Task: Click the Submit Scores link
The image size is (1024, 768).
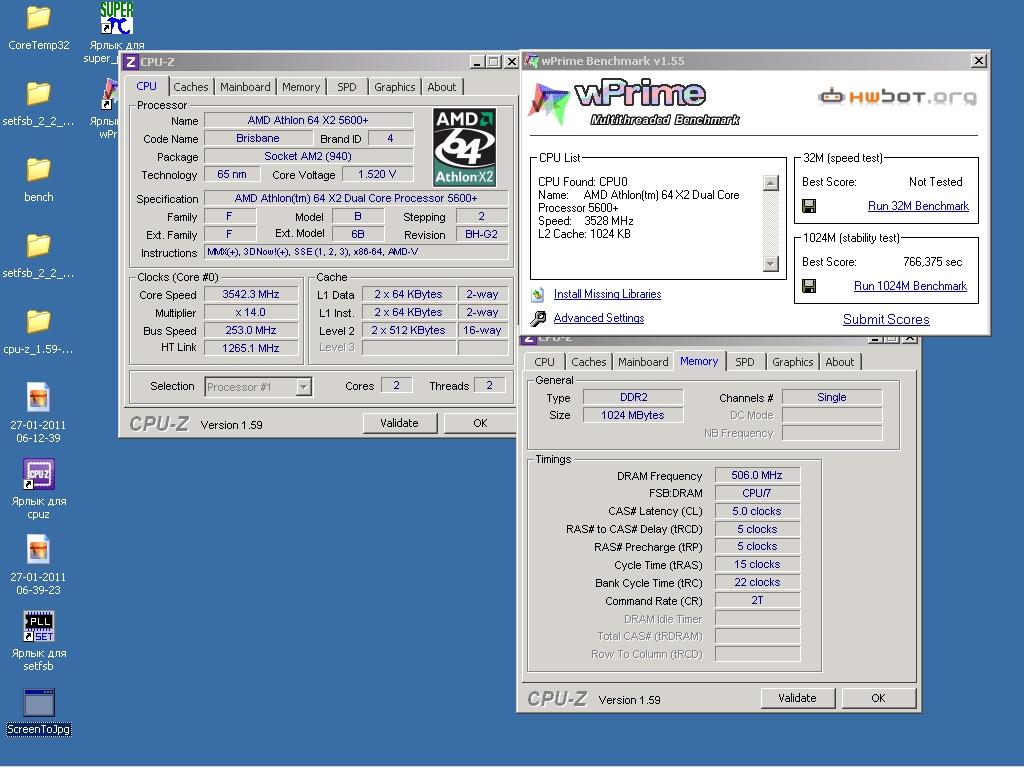Action: coord(886,319)
